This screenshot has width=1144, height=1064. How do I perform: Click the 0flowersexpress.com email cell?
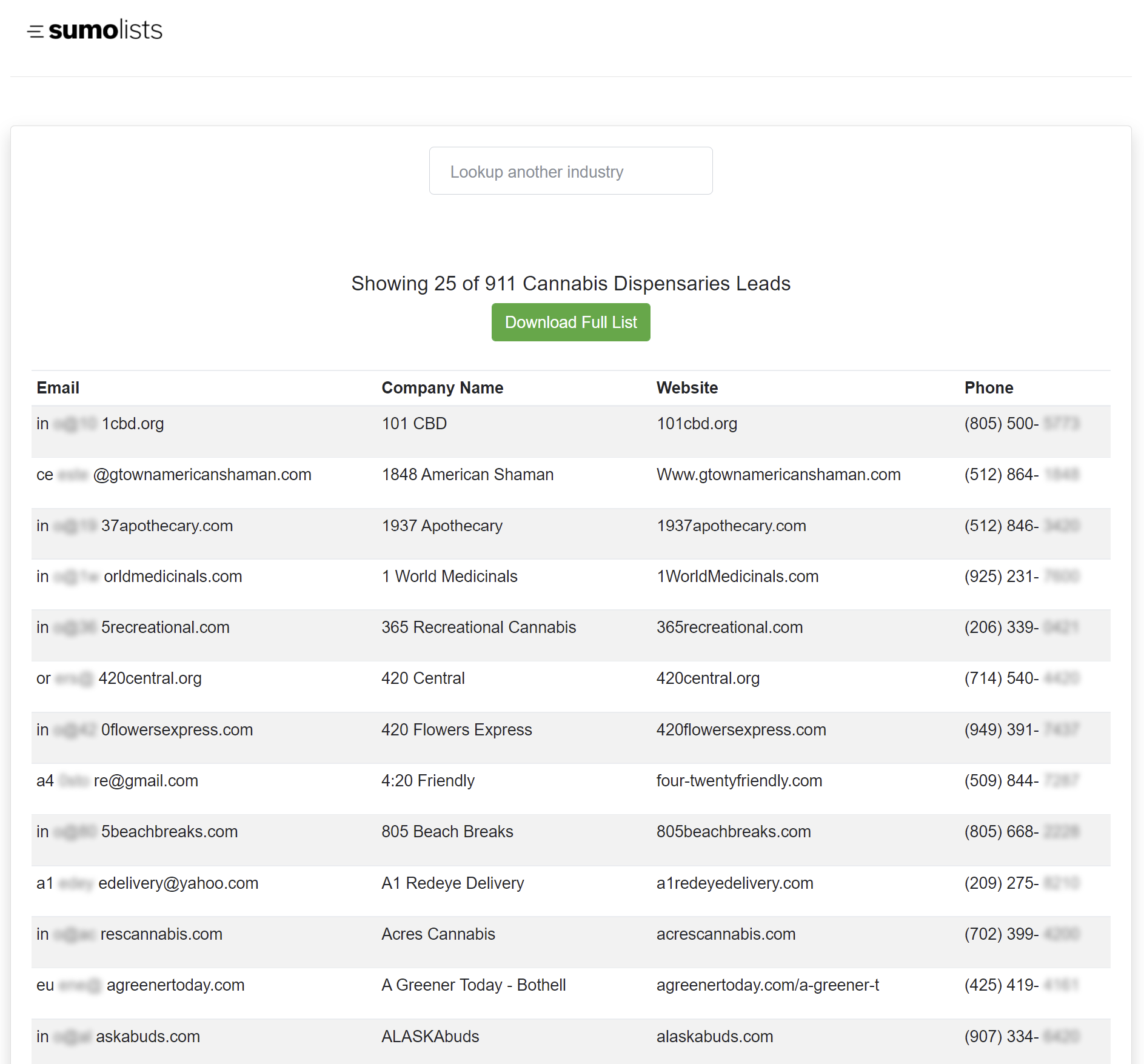(x=144, y=730)
